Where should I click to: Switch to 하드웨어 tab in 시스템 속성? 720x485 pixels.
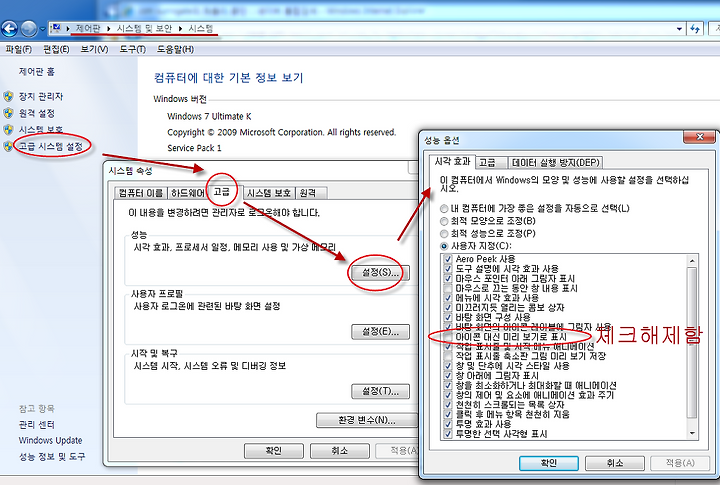187,193
